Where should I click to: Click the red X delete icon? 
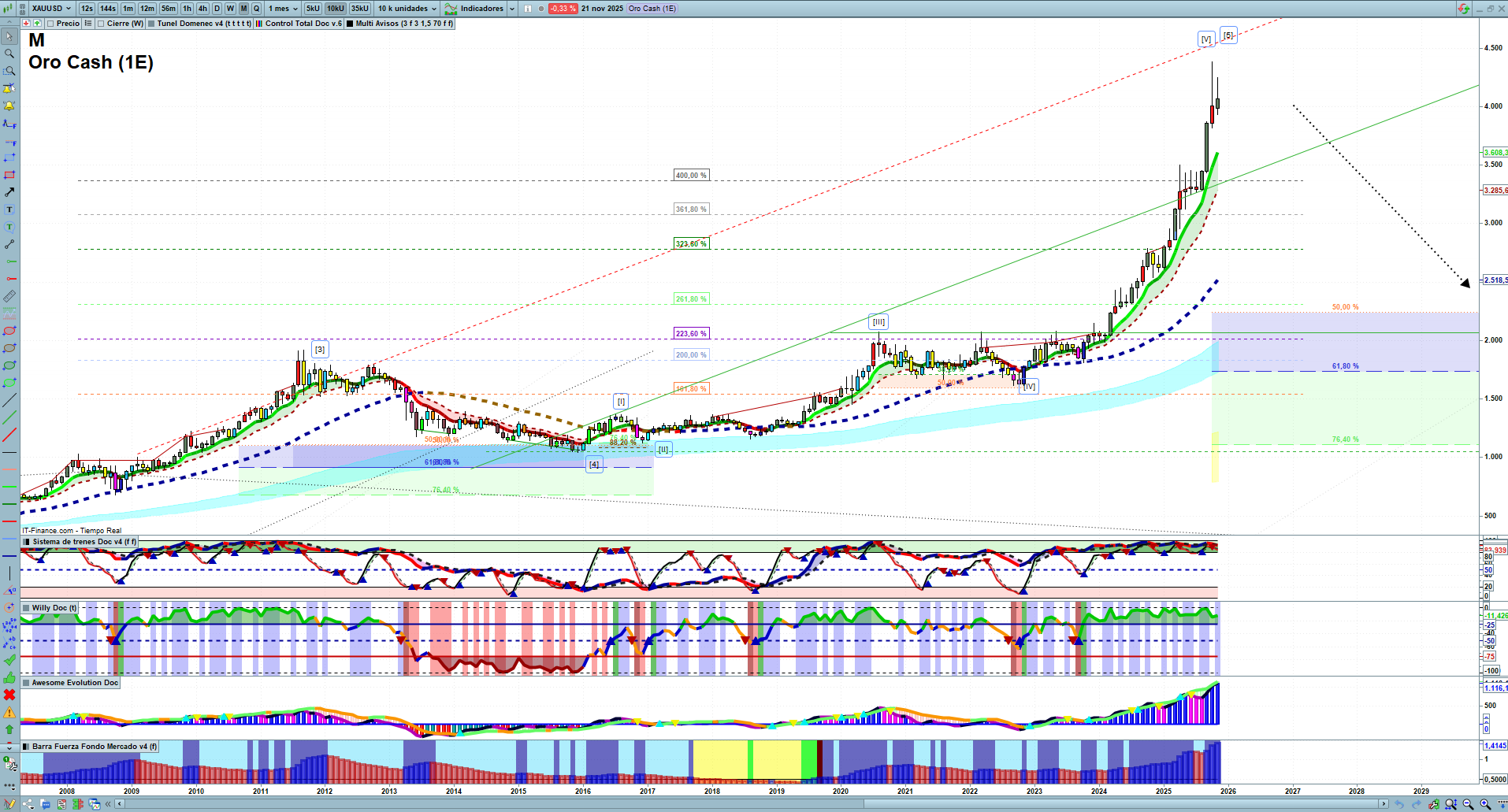click(9, 695)
